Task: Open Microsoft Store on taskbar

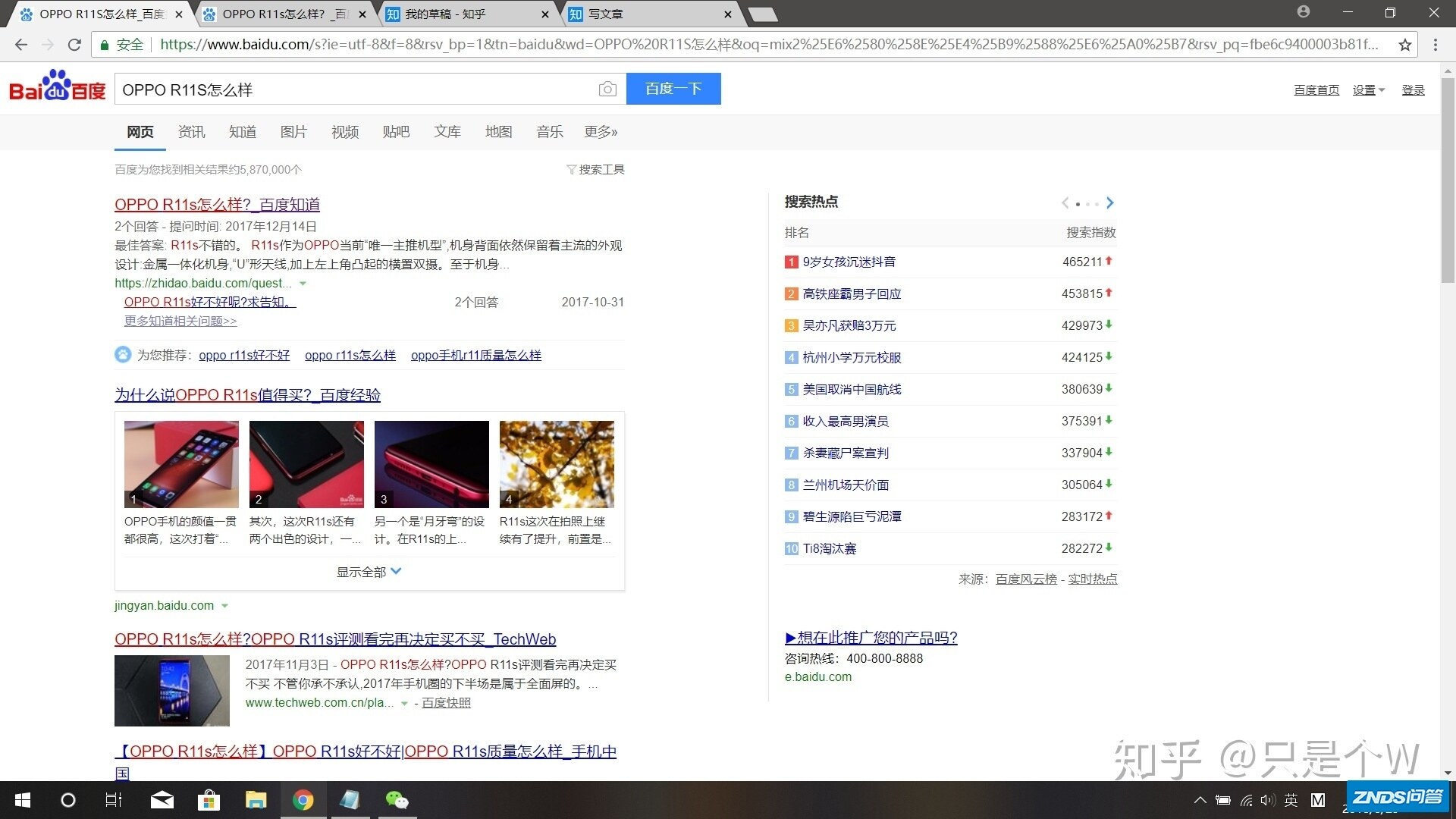Action: click(209, 800)
